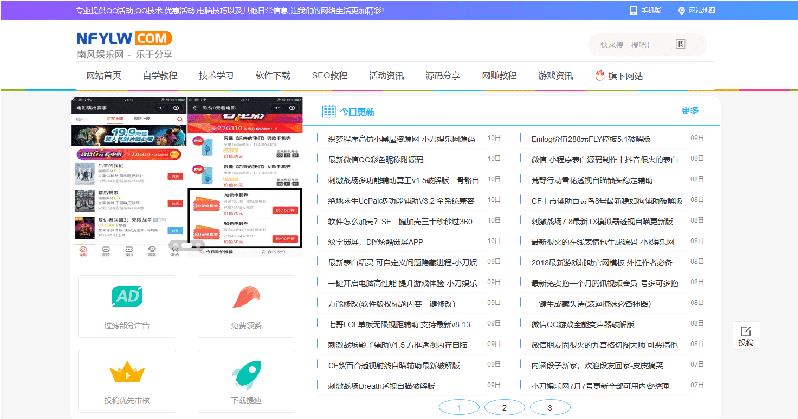Open the Emlog FLY模板5.1 article
Image resolution: width=798 pixels, height=419 pixels.
(x=591, y=139)
